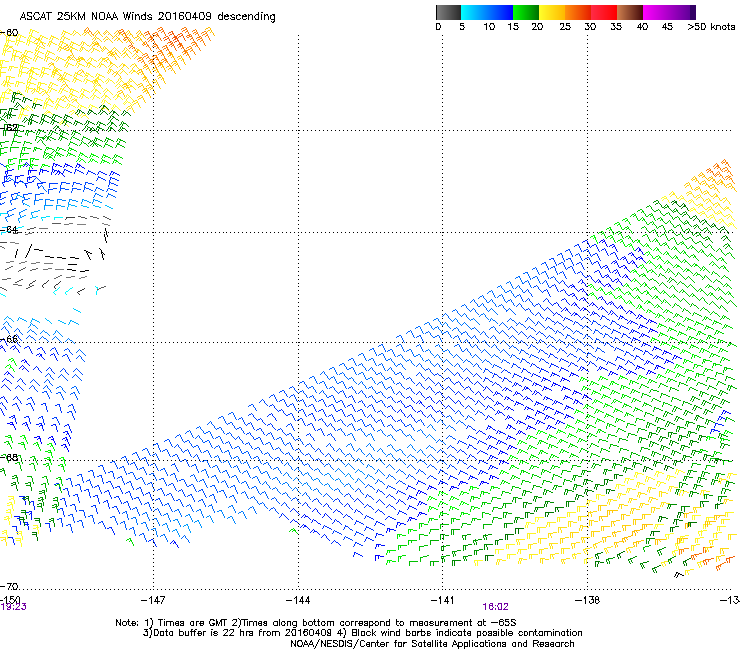Click the '45' legend scale label
This screenshot has width=740, height=650.
point(667,27)
